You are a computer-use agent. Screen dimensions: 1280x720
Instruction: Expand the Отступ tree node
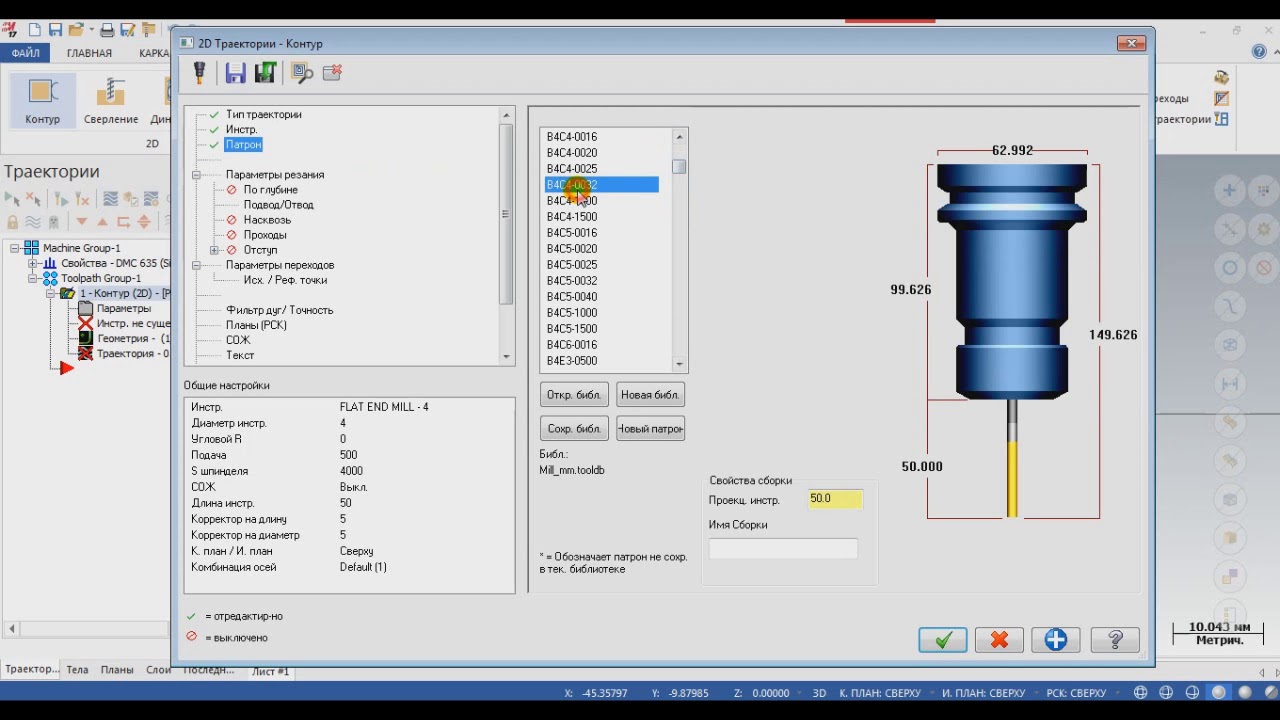point(214,250)
